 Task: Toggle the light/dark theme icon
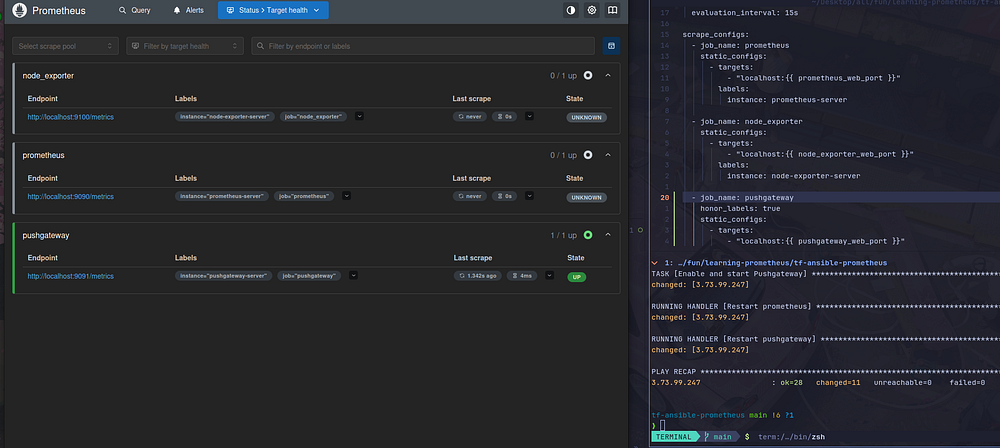coord(571,10)
